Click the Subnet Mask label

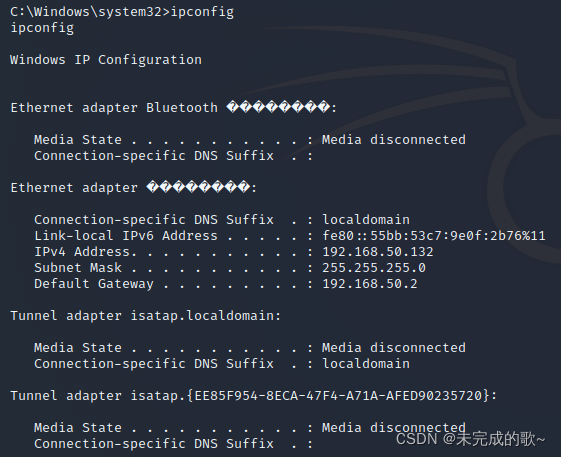pyautogui.click(x=78, y=268)
